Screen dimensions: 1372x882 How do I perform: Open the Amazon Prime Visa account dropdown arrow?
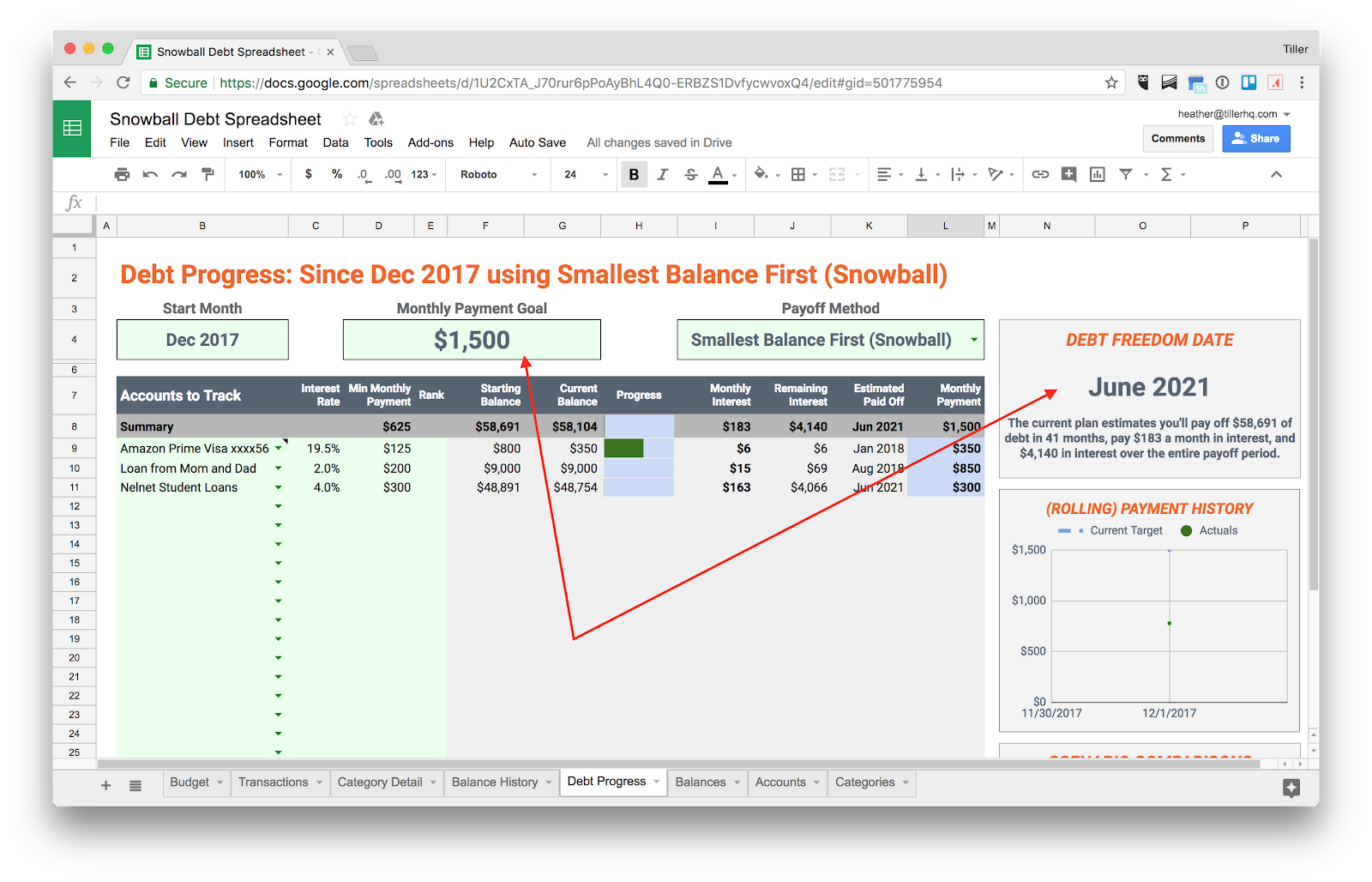pos(279,448)
